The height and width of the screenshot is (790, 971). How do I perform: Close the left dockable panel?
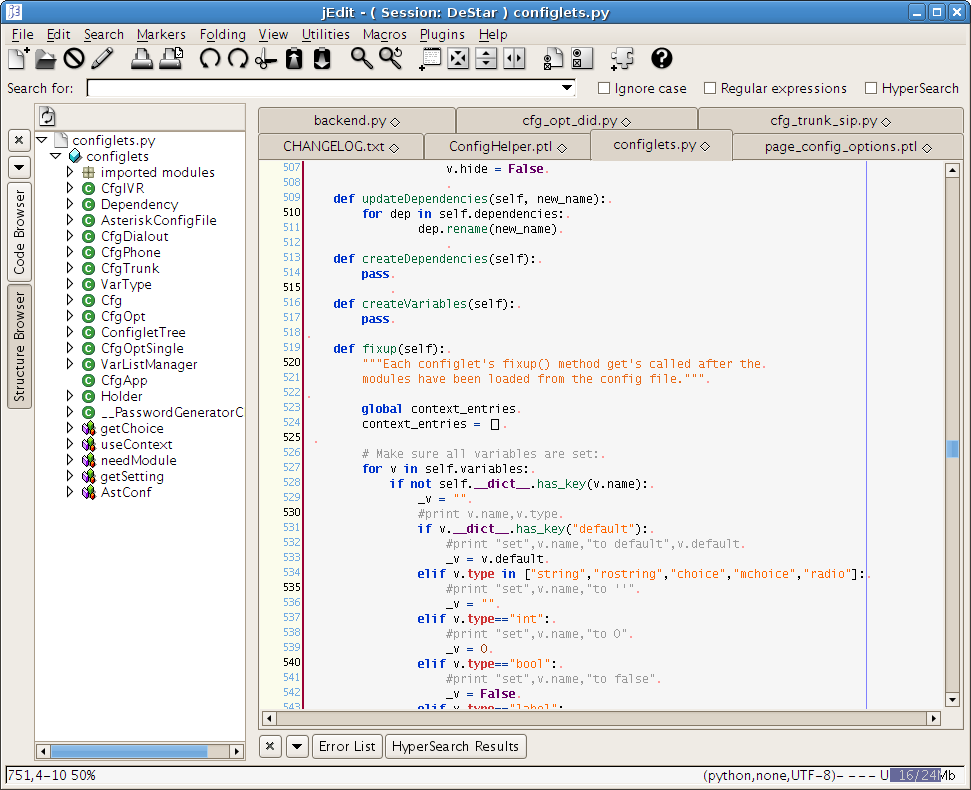pos(19,141)
